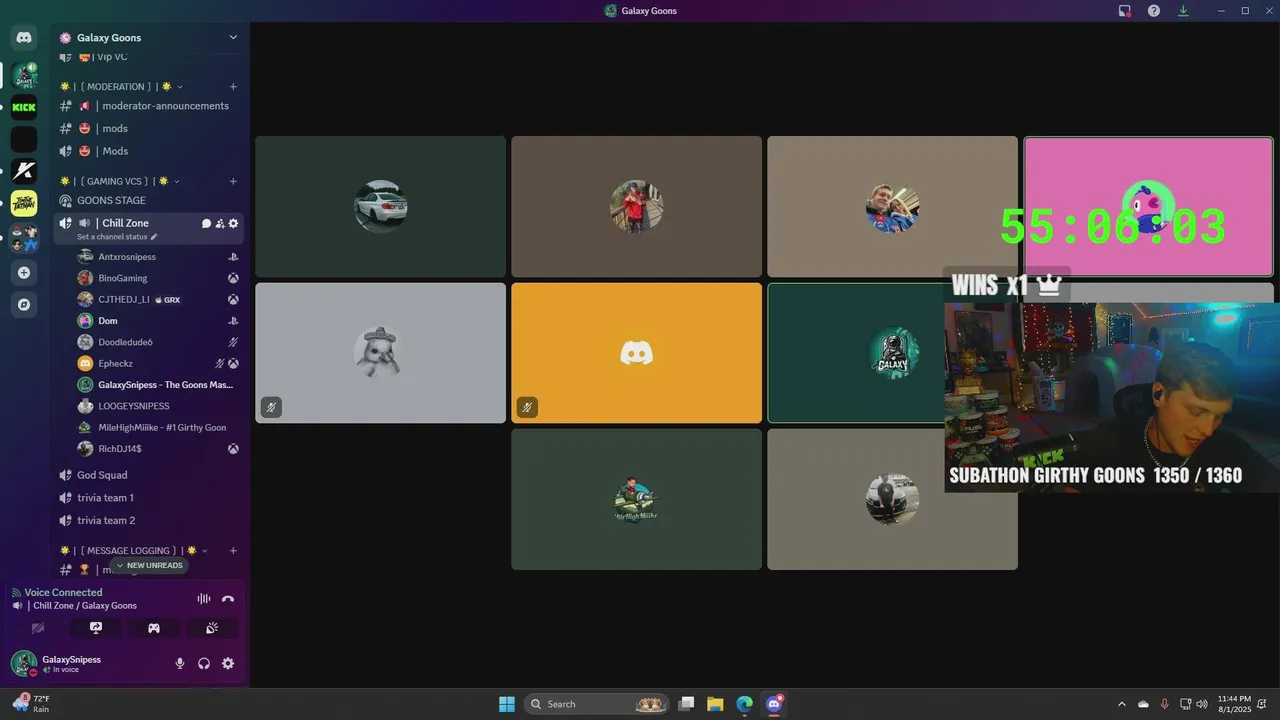Viewport: 1280px width, 720px height.
Task: Add a server with the plus icon
Action: point(24,272)
